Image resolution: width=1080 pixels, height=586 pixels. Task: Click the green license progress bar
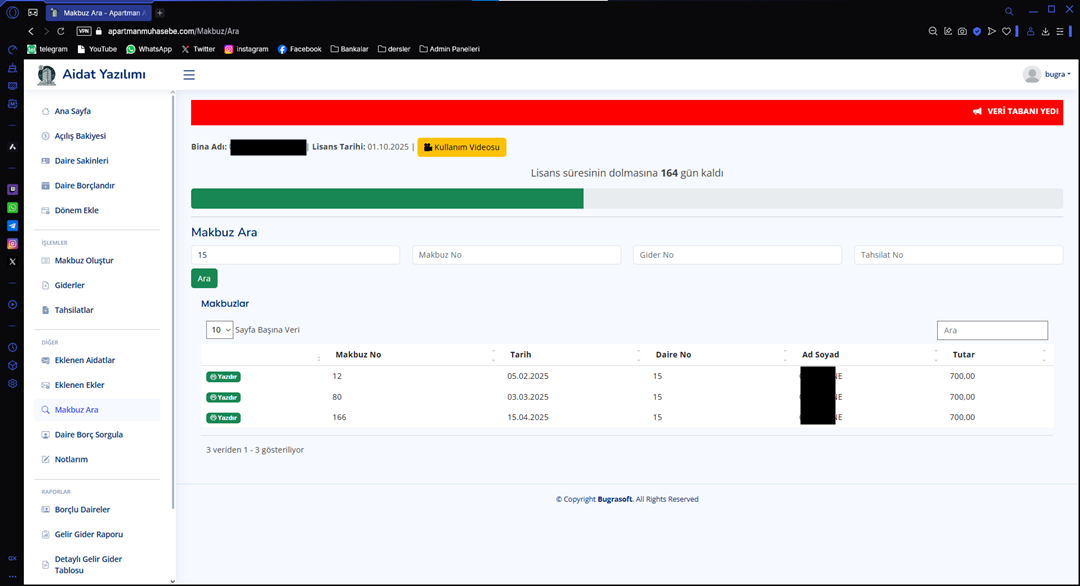pyautogui.click(x=387, y=198)
